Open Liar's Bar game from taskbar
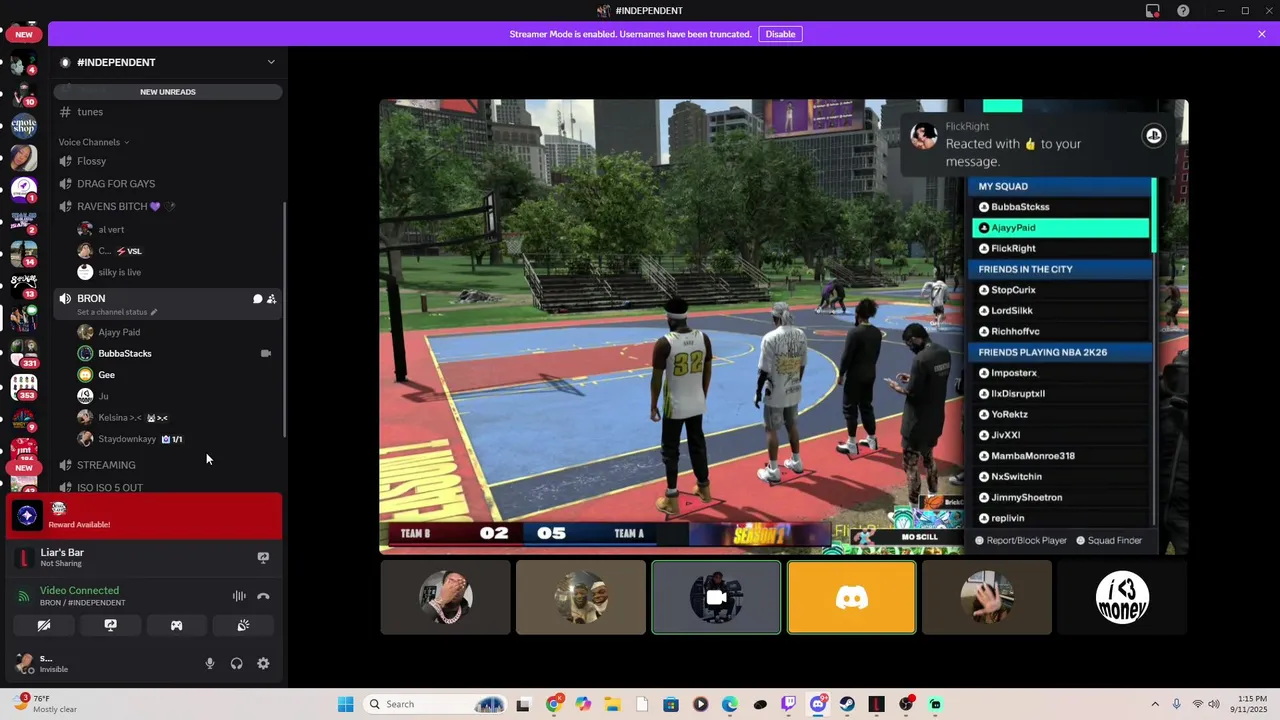This screenshot has width=1280, height=720. pos(876,704)
